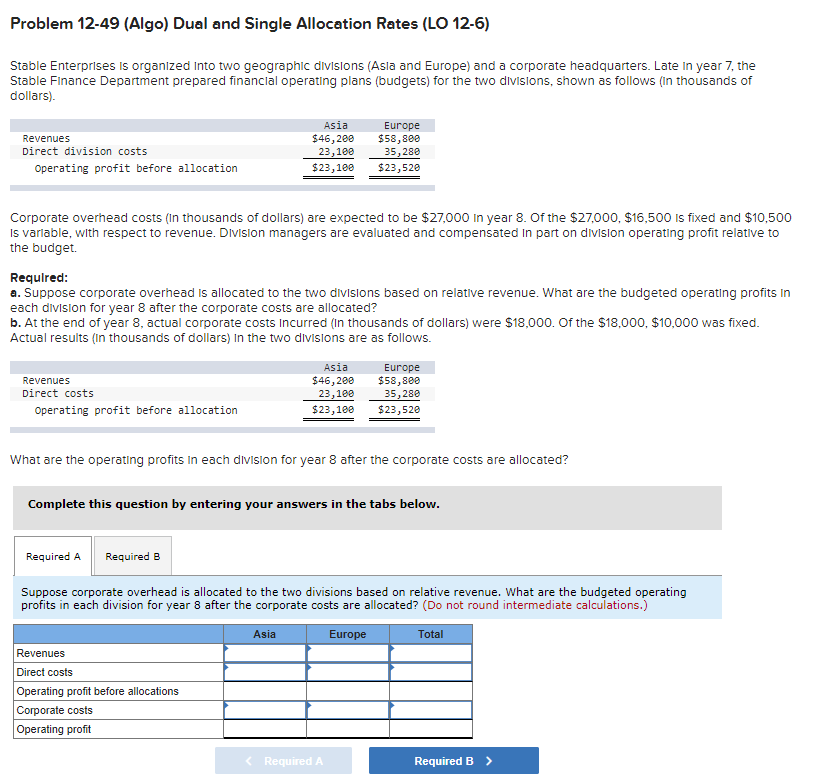Click Europe Operating profit before allocations cell

[348, 691]
